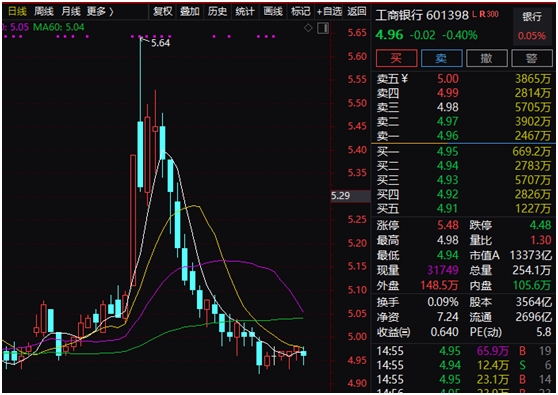This screenshot has height=395, width=558.
Task: Select the 卖四 ask price 4.99
Action: 448,93
